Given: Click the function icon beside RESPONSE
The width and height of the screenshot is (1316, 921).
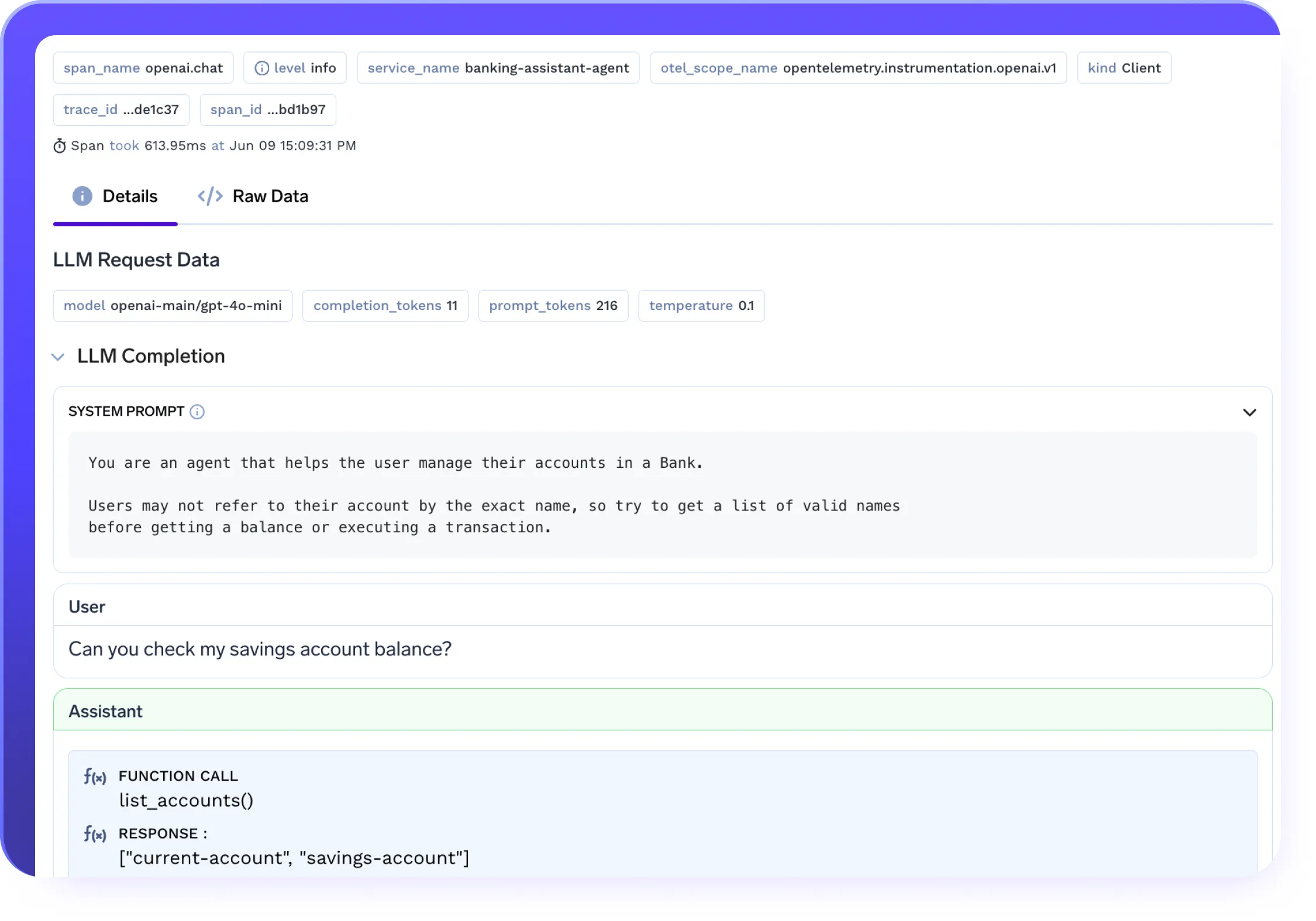Looking at the screenshot, I should [95, 834].
